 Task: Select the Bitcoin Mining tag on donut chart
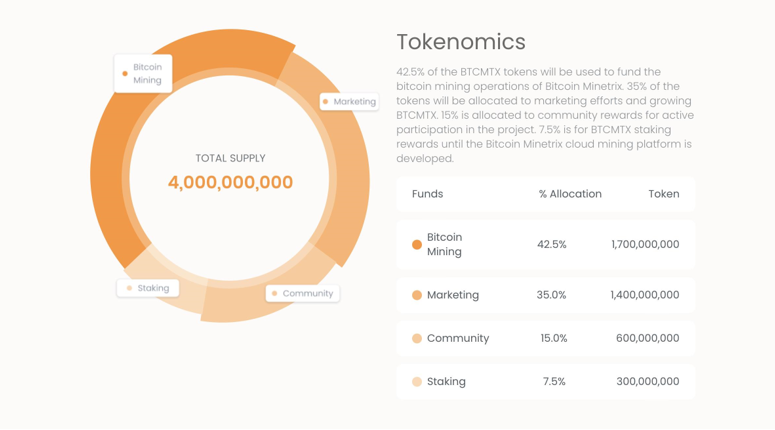coord(143,73)
